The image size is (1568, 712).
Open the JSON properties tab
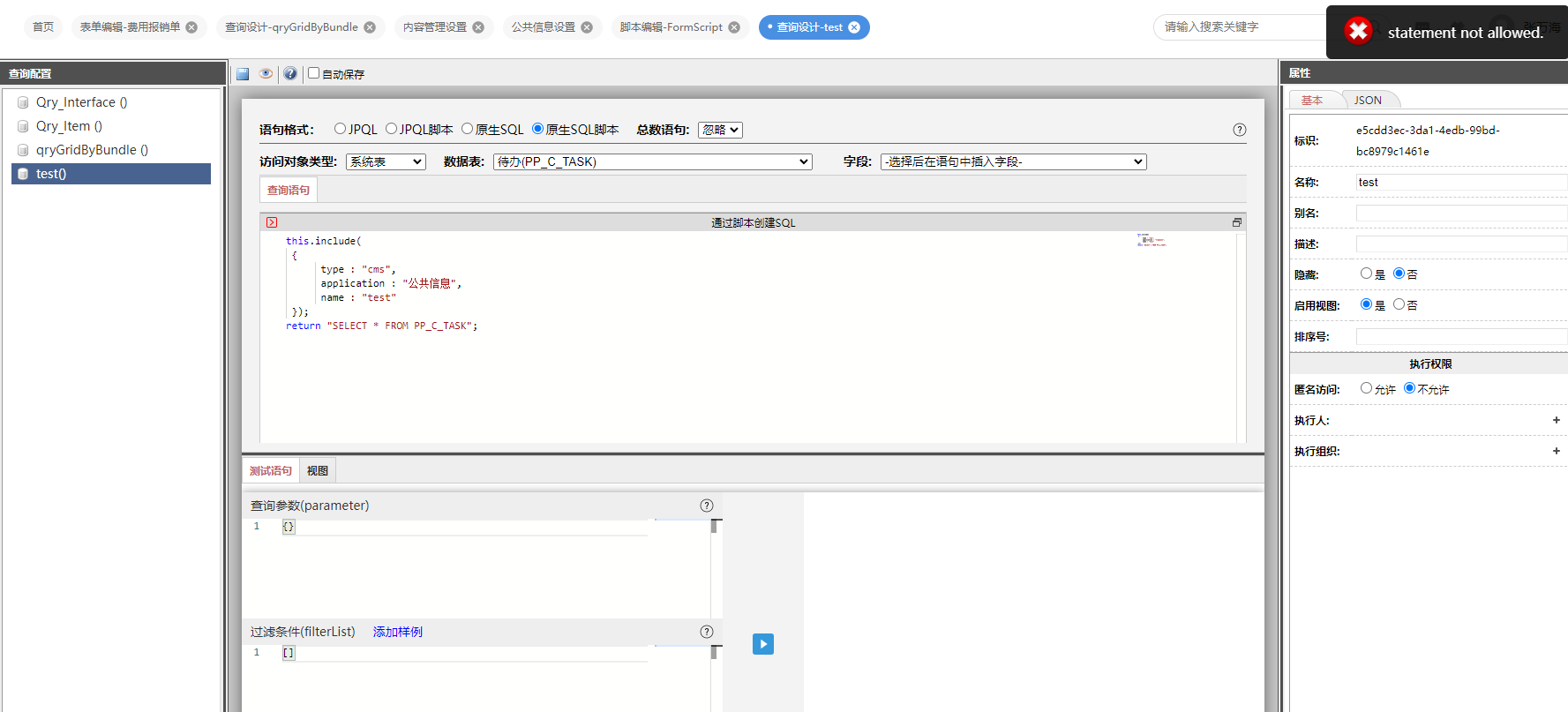[1369, 100]
